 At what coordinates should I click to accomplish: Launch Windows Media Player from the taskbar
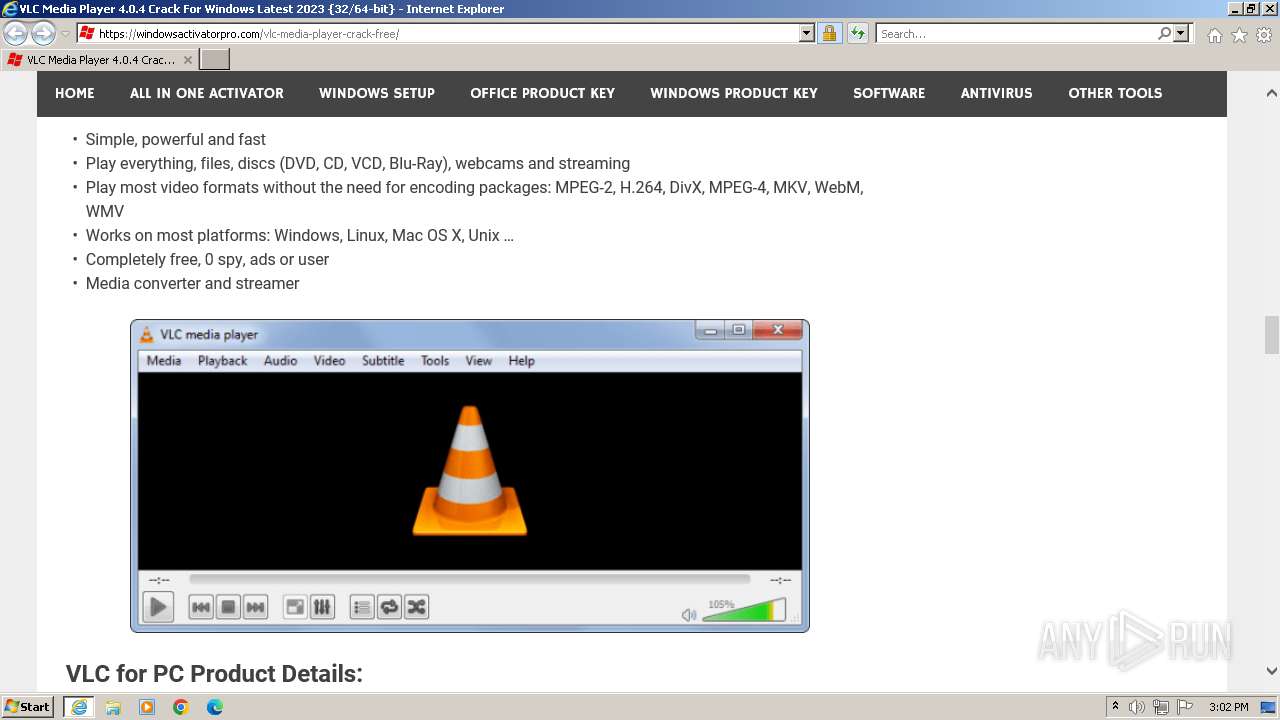tap(147, 707)
